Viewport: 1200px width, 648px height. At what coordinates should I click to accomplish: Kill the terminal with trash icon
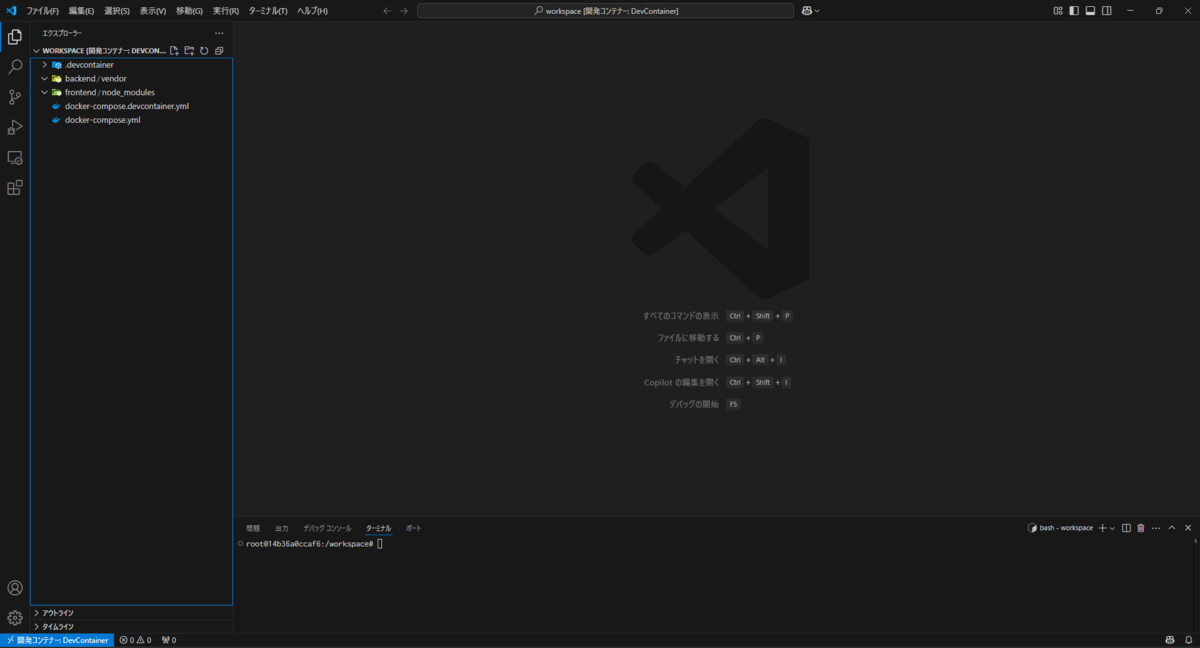click(1141, 528)
